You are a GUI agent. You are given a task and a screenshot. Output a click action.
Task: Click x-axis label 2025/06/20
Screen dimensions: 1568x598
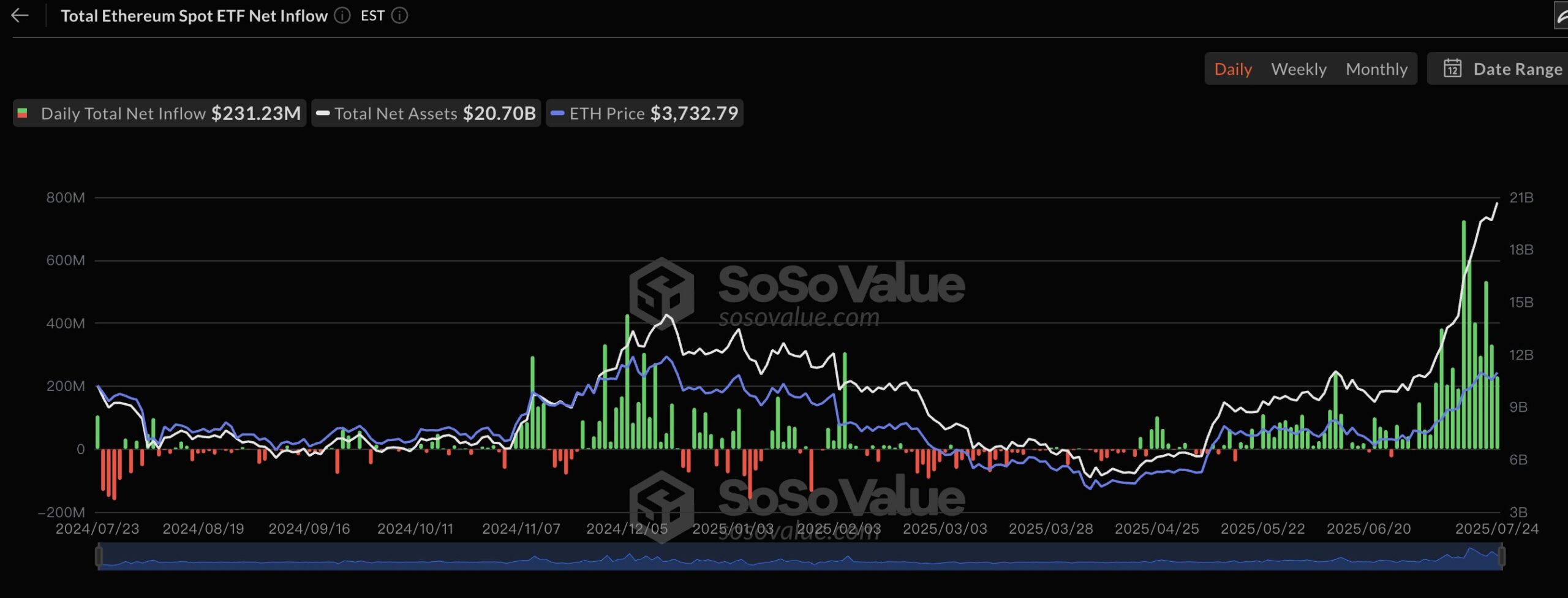(x=1369, y=529)
